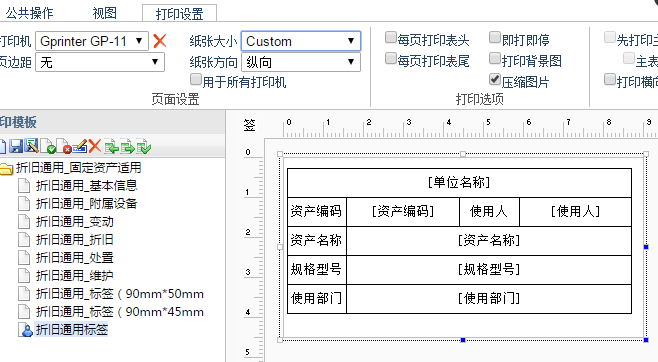Uncheck 压缩图片 checkbox
658x362 pixels.
pyautogui.click(x=495, y=79)
